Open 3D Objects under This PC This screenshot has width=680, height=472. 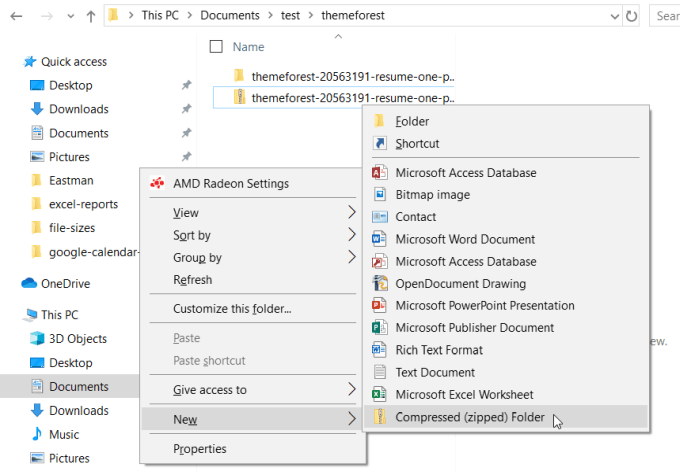coord(78,339)
